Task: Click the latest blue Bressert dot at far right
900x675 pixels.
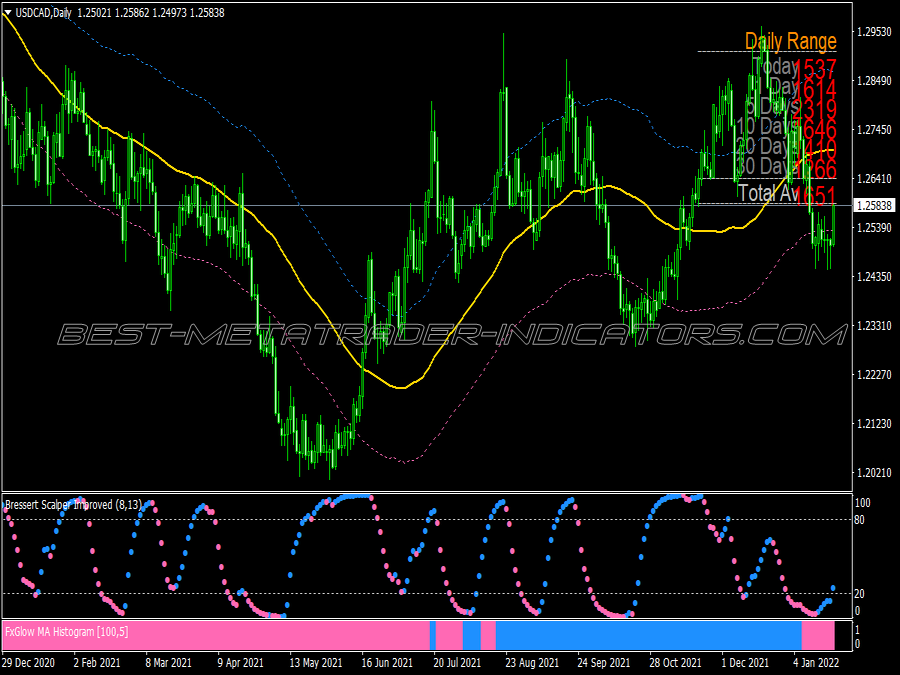Action: pyautogui.click(x=833, y=588)
